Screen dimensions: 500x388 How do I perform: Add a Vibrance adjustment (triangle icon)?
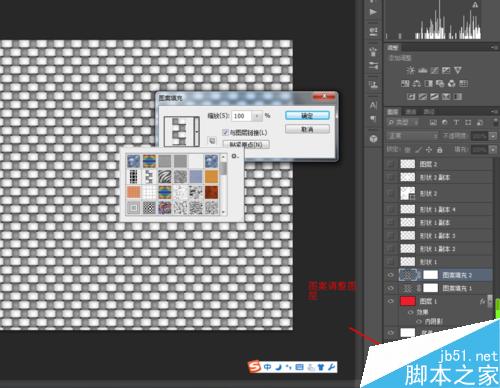[x=458, y=70]
